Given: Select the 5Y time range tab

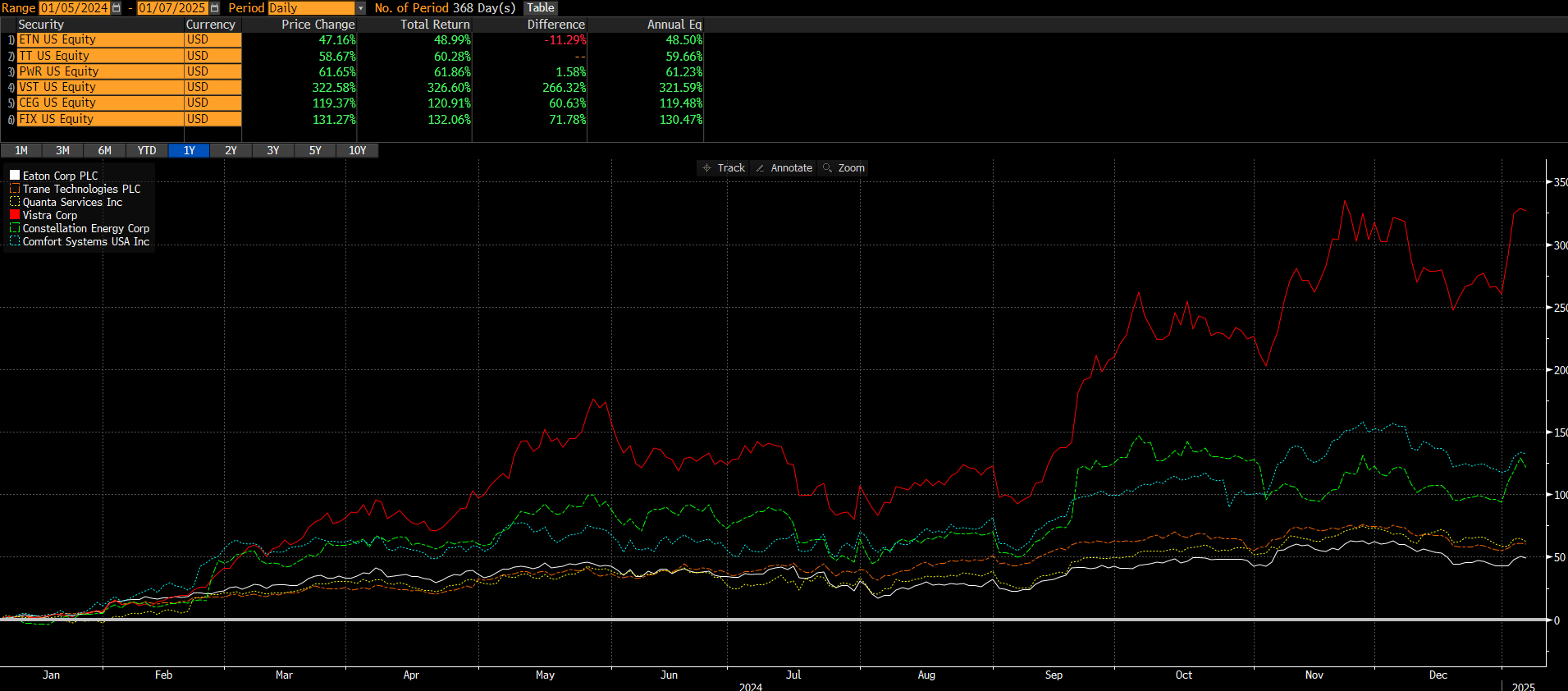Looking at the screenshot, I should (315, 150).
